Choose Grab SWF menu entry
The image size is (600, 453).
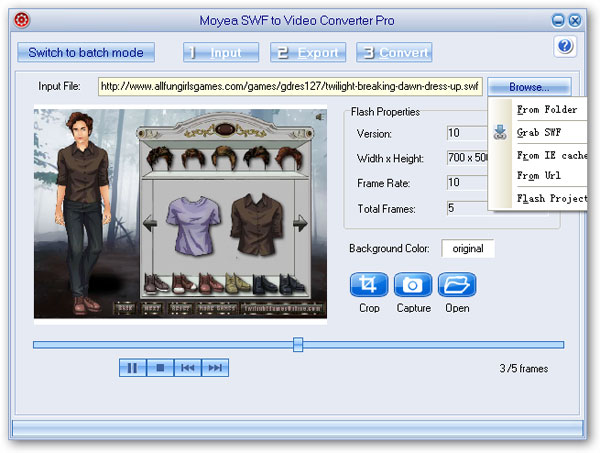tap(539, 132)
